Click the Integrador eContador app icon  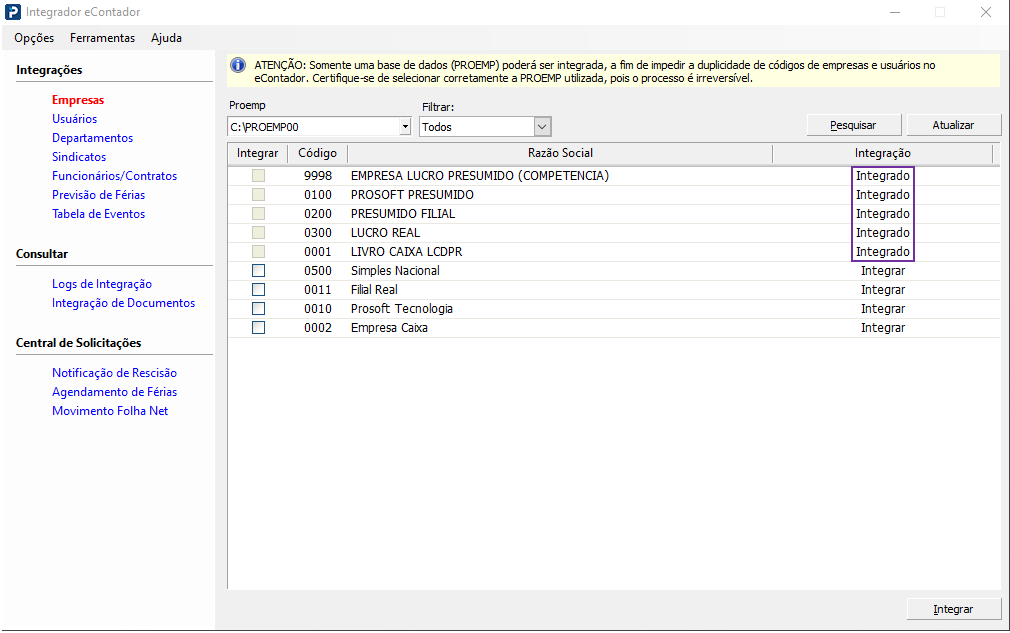13,12
